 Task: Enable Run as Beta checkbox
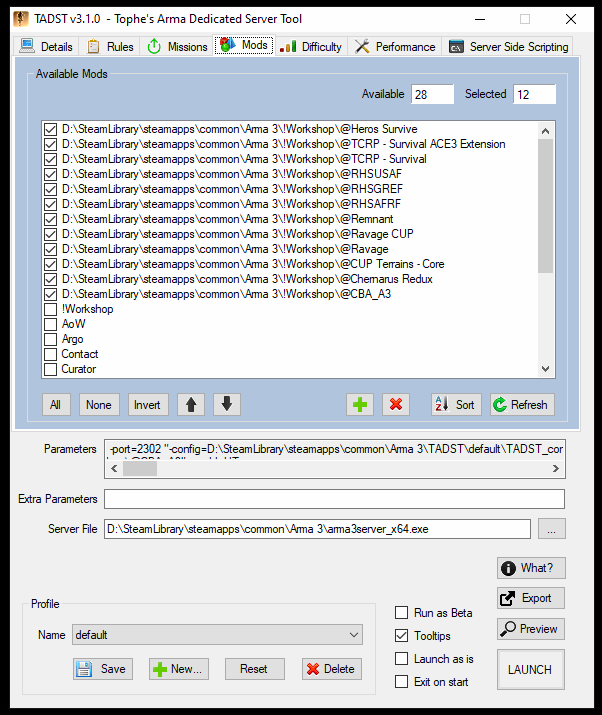(401, 612)
